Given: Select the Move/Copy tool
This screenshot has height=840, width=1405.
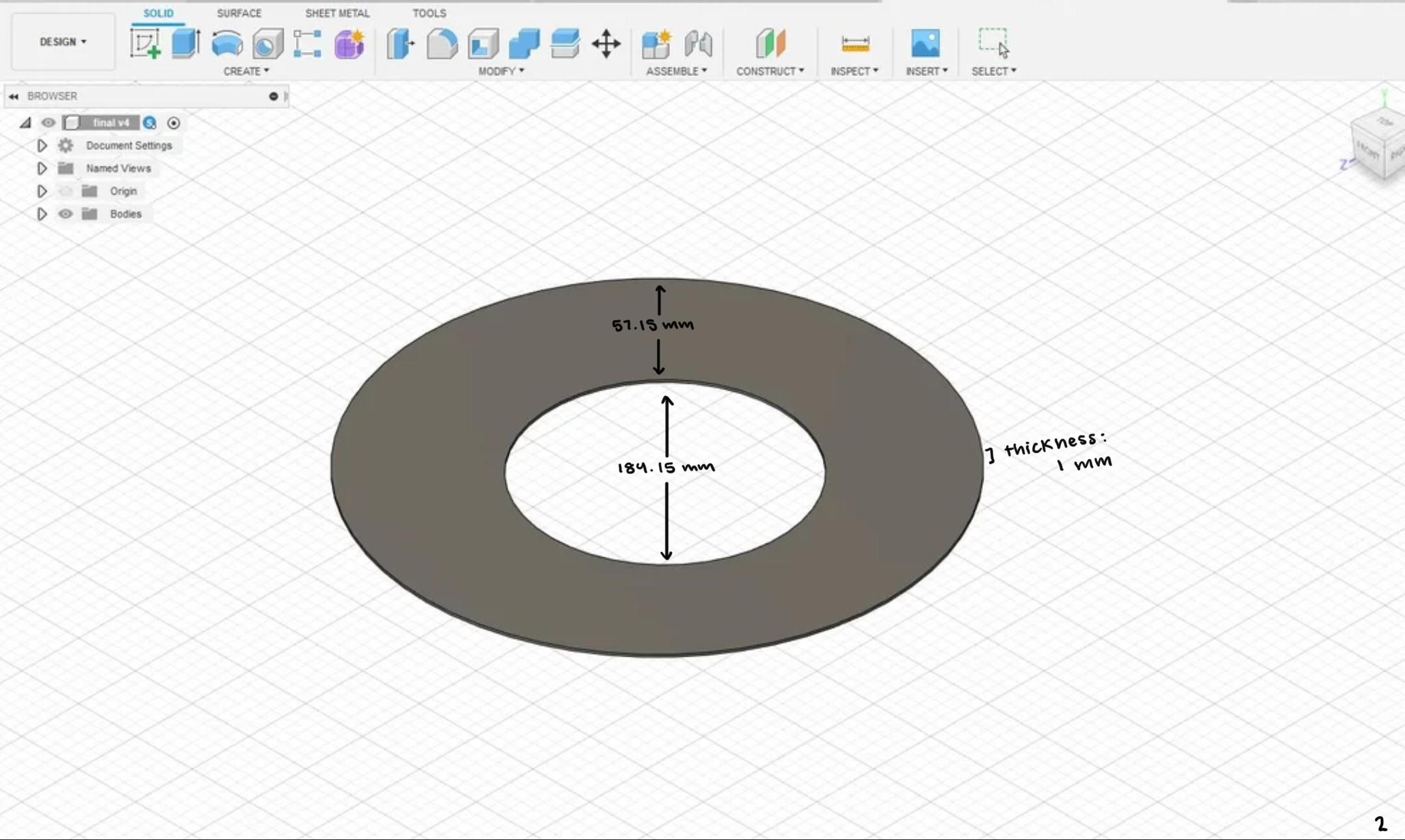Looking at the screenshot, I should (606, 44).
